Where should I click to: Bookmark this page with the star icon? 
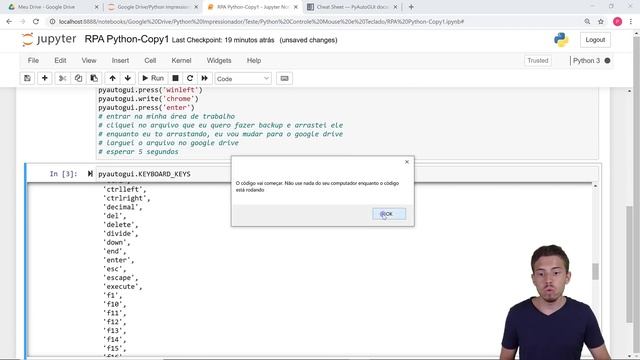(x=601, y=22)
